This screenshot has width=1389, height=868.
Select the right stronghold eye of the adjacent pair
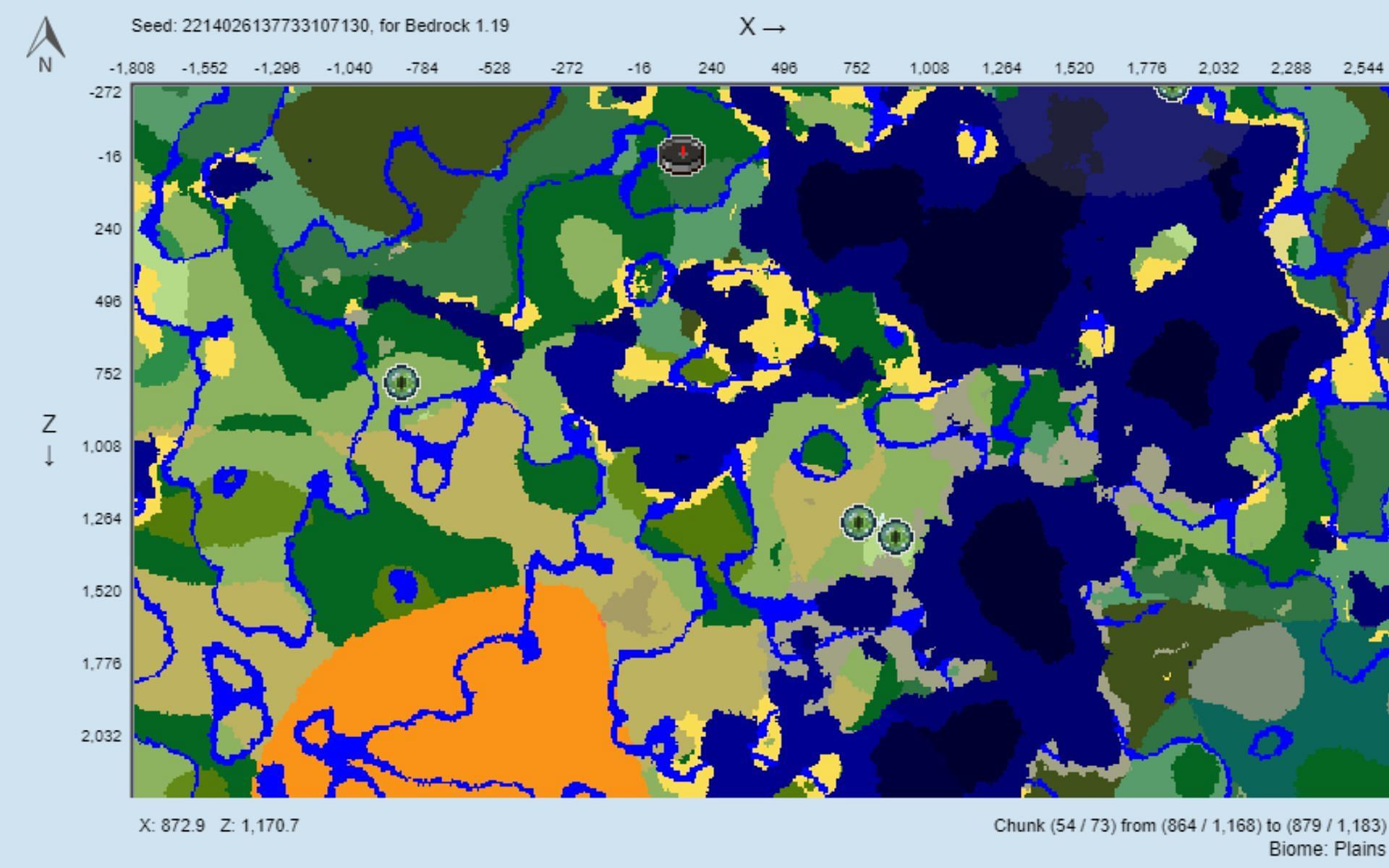(896, 537)
